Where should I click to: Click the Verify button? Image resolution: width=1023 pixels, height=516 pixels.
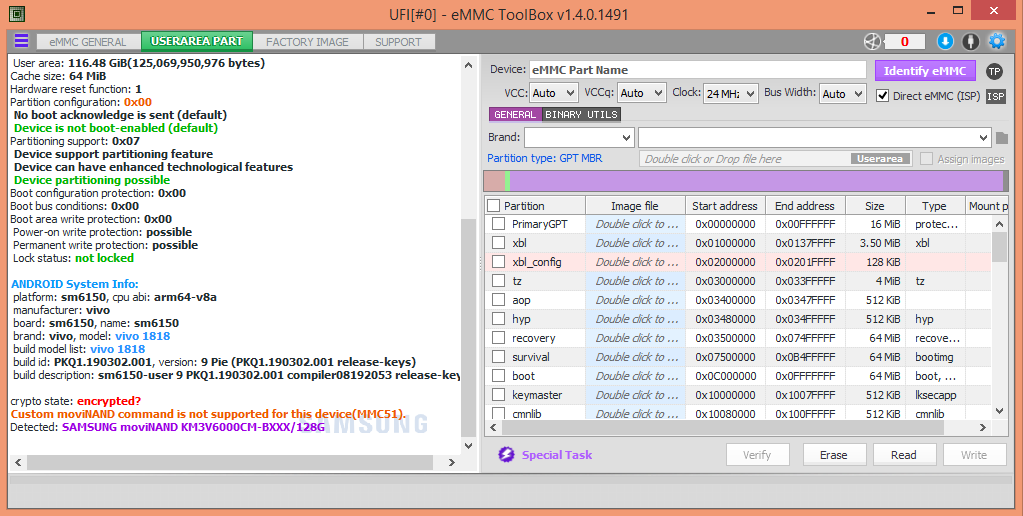(x=757, y=455)
